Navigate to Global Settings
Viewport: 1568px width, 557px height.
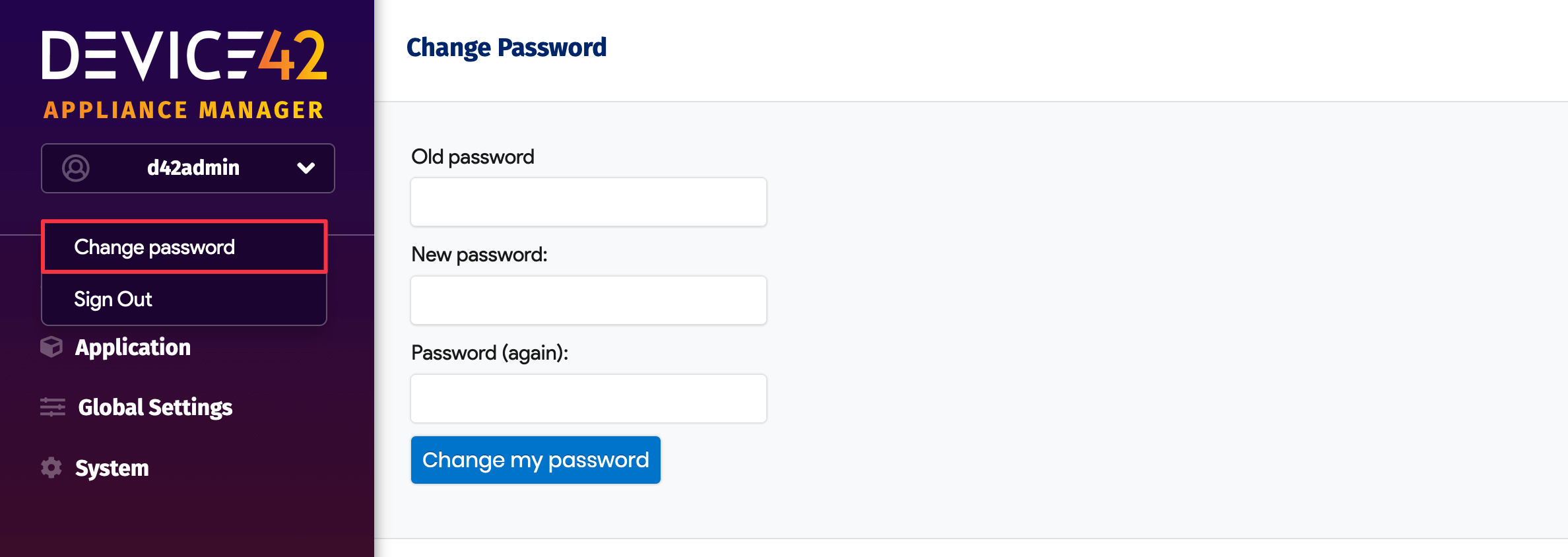156,407
